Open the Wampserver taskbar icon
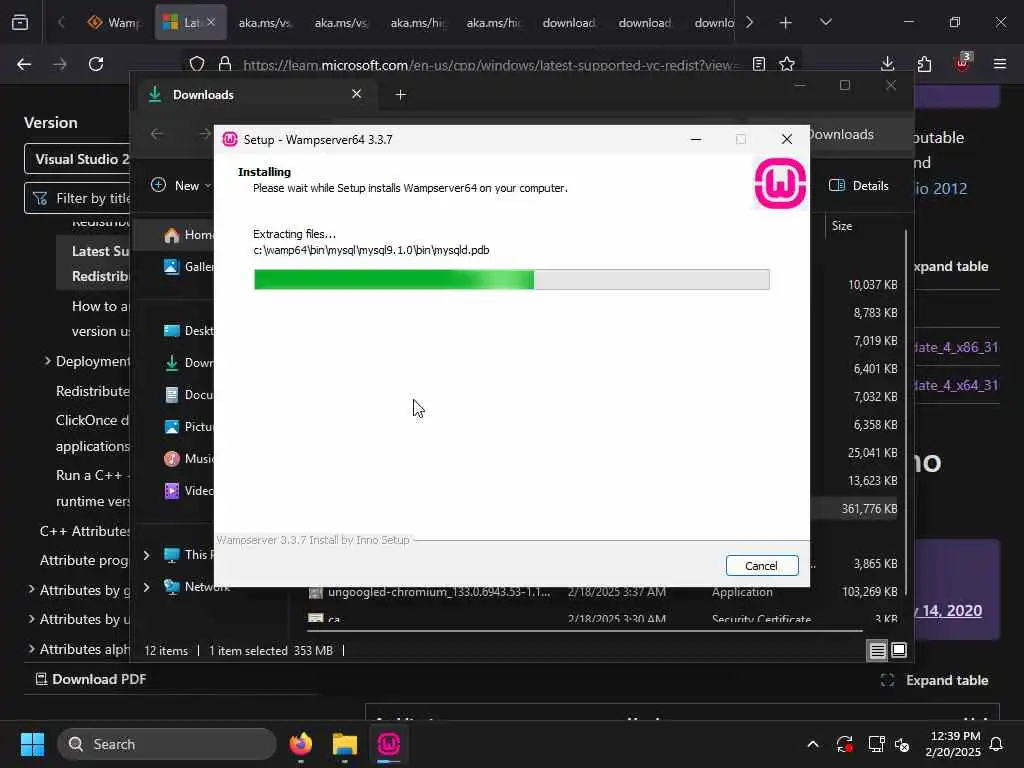This screenshot has height=768, width=1024. 389,744
